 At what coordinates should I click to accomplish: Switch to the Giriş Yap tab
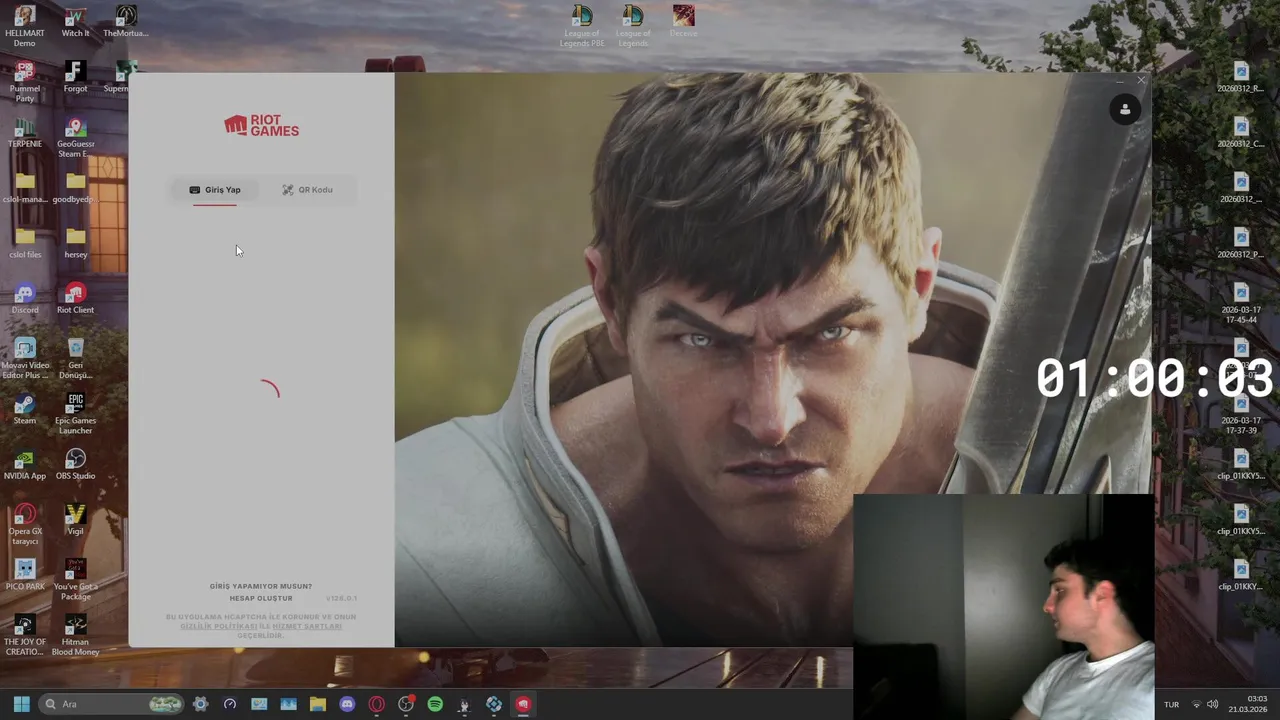pyautogui.click(x=215, y=190)
